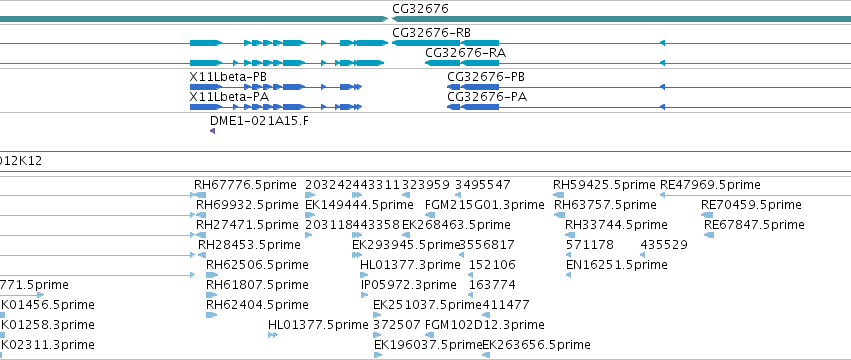Click the CG32676-PB protein label

pyautogui.click(x=486, y=77)
